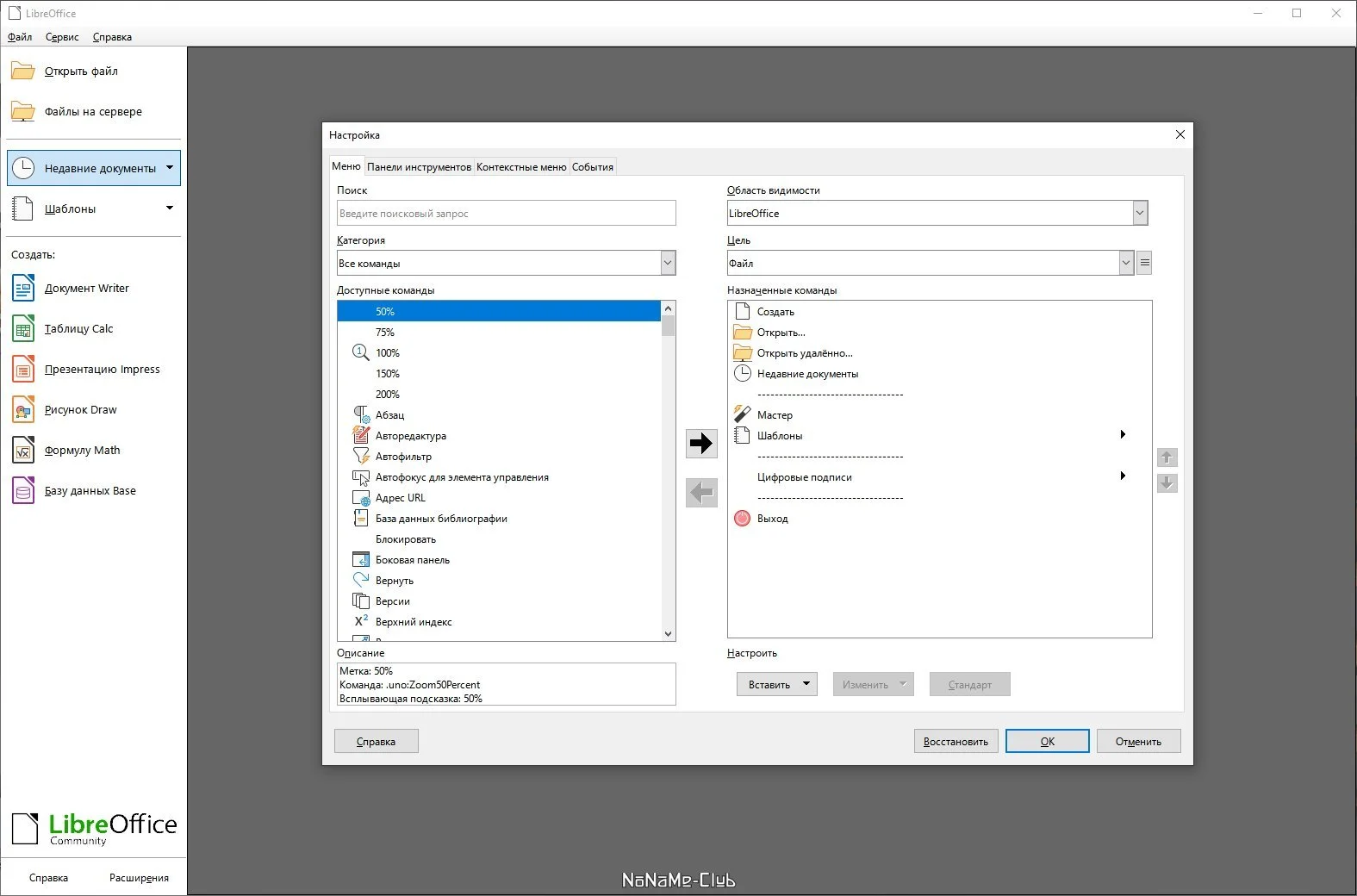This screenshot has height=896, width=1357.
Task: Click the left arrow remove-command icon
Action: pyautogui.click(x=701, y=493)
